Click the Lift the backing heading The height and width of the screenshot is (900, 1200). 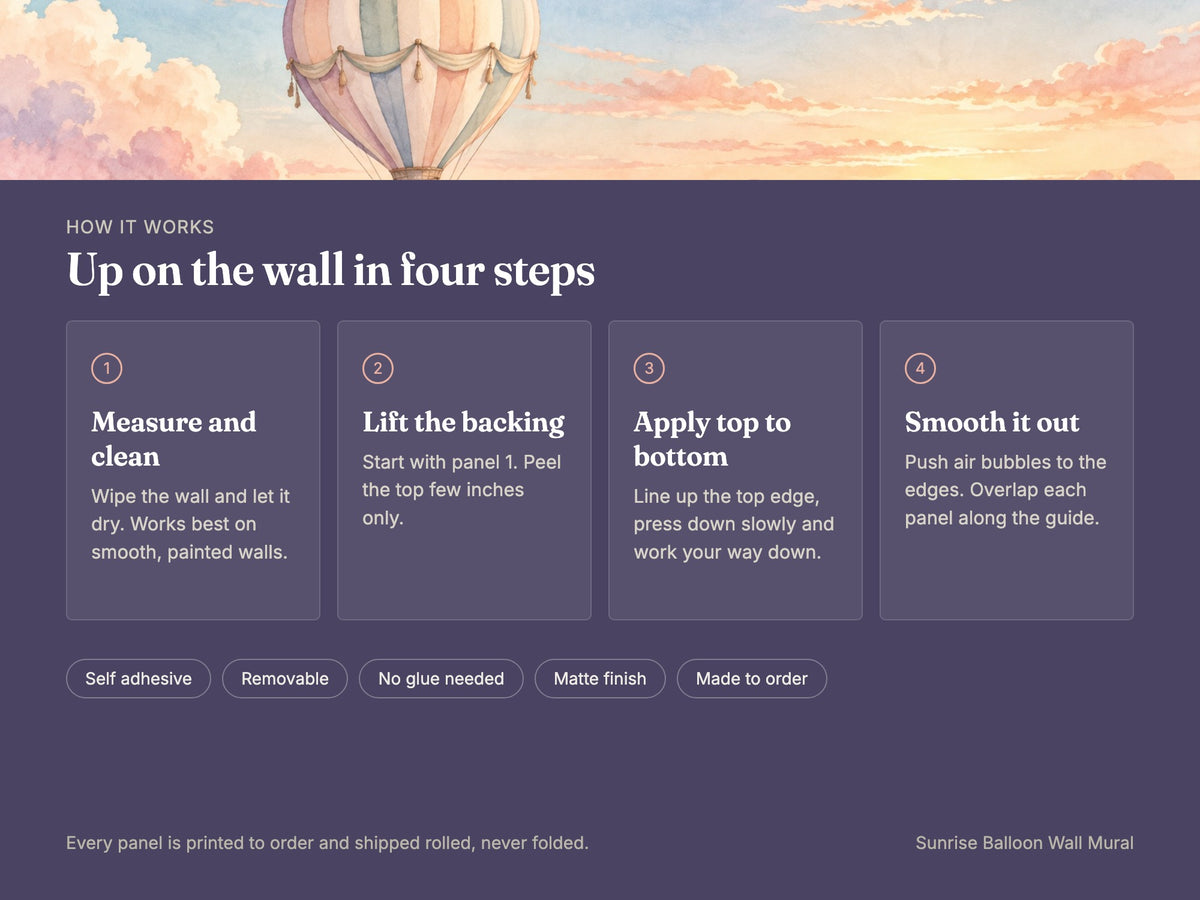click(x=464, y=422)
